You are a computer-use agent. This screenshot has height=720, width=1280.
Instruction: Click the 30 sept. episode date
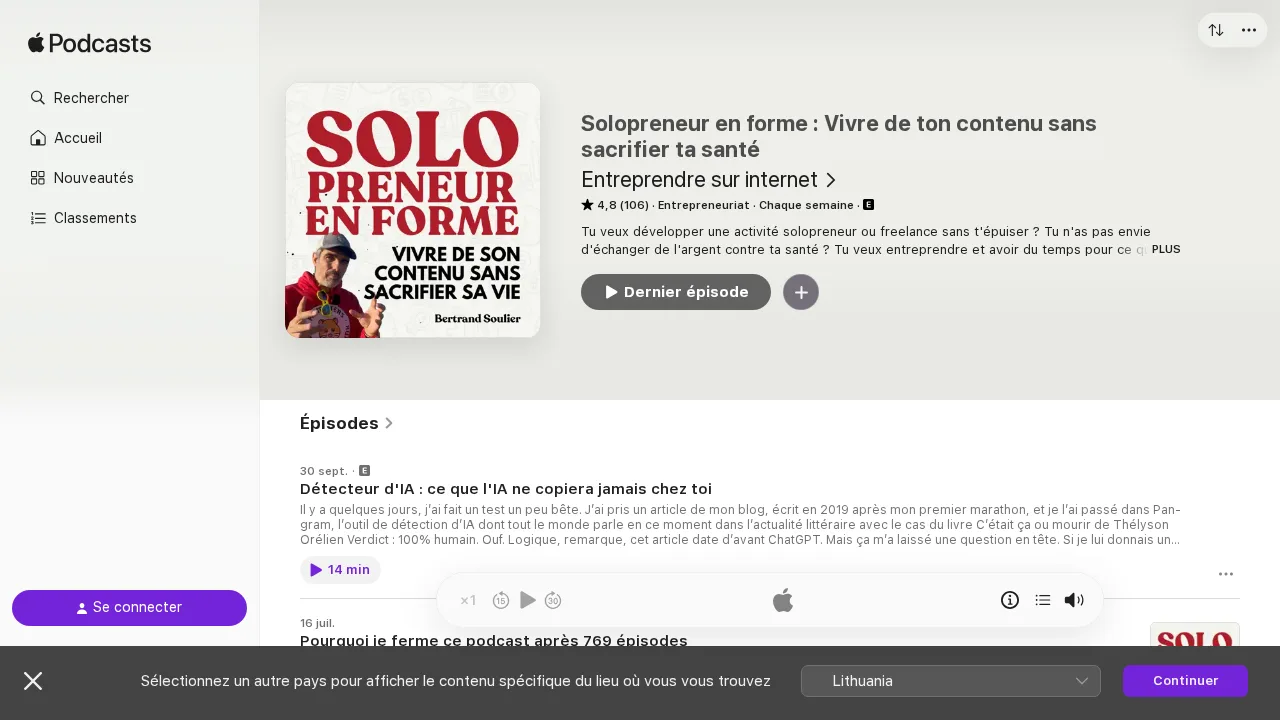click(324, 471)
